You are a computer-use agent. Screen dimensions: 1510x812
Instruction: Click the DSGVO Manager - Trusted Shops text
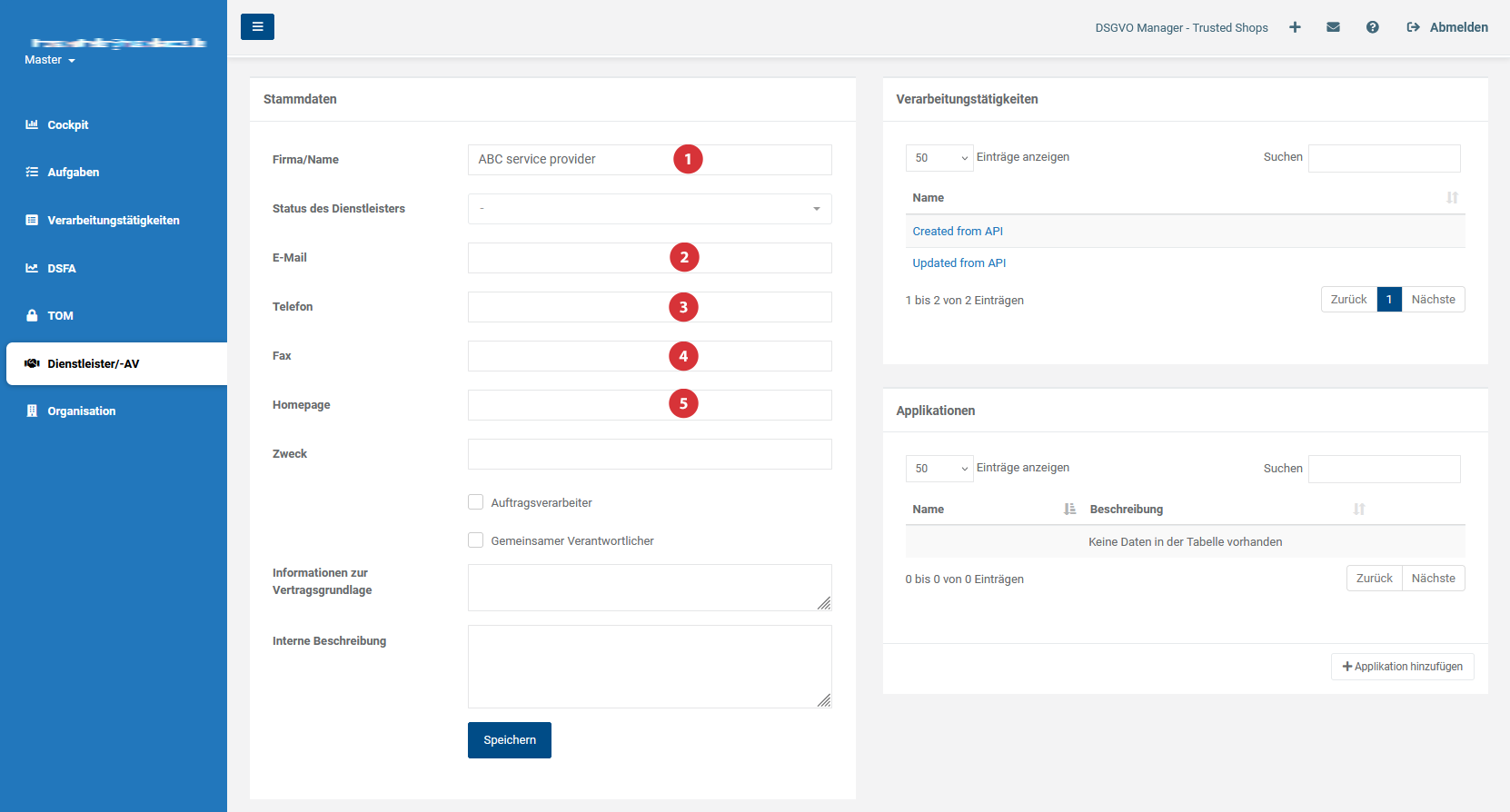(1181, 28)
